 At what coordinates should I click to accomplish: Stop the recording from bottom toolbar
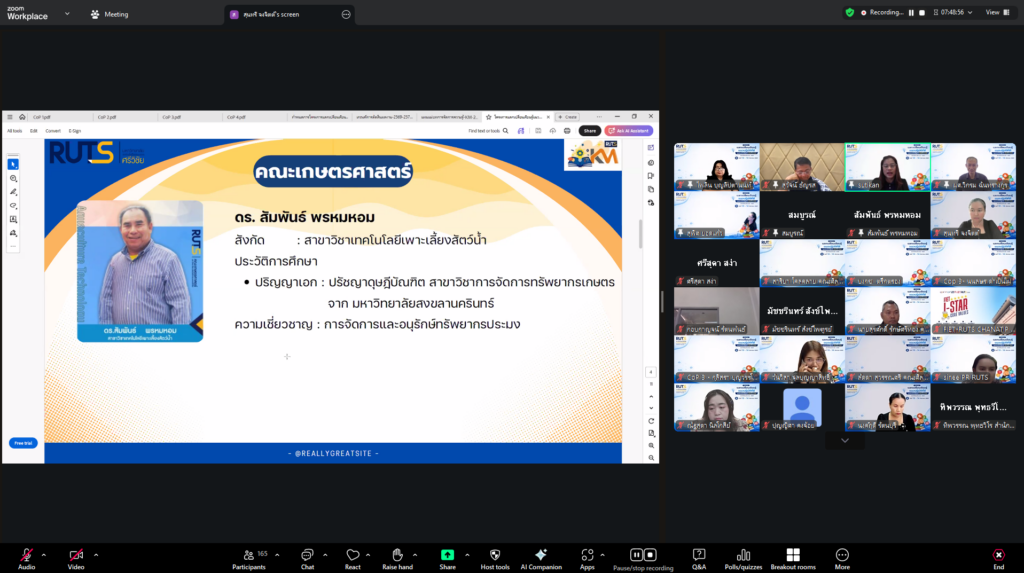click(650, 555)
